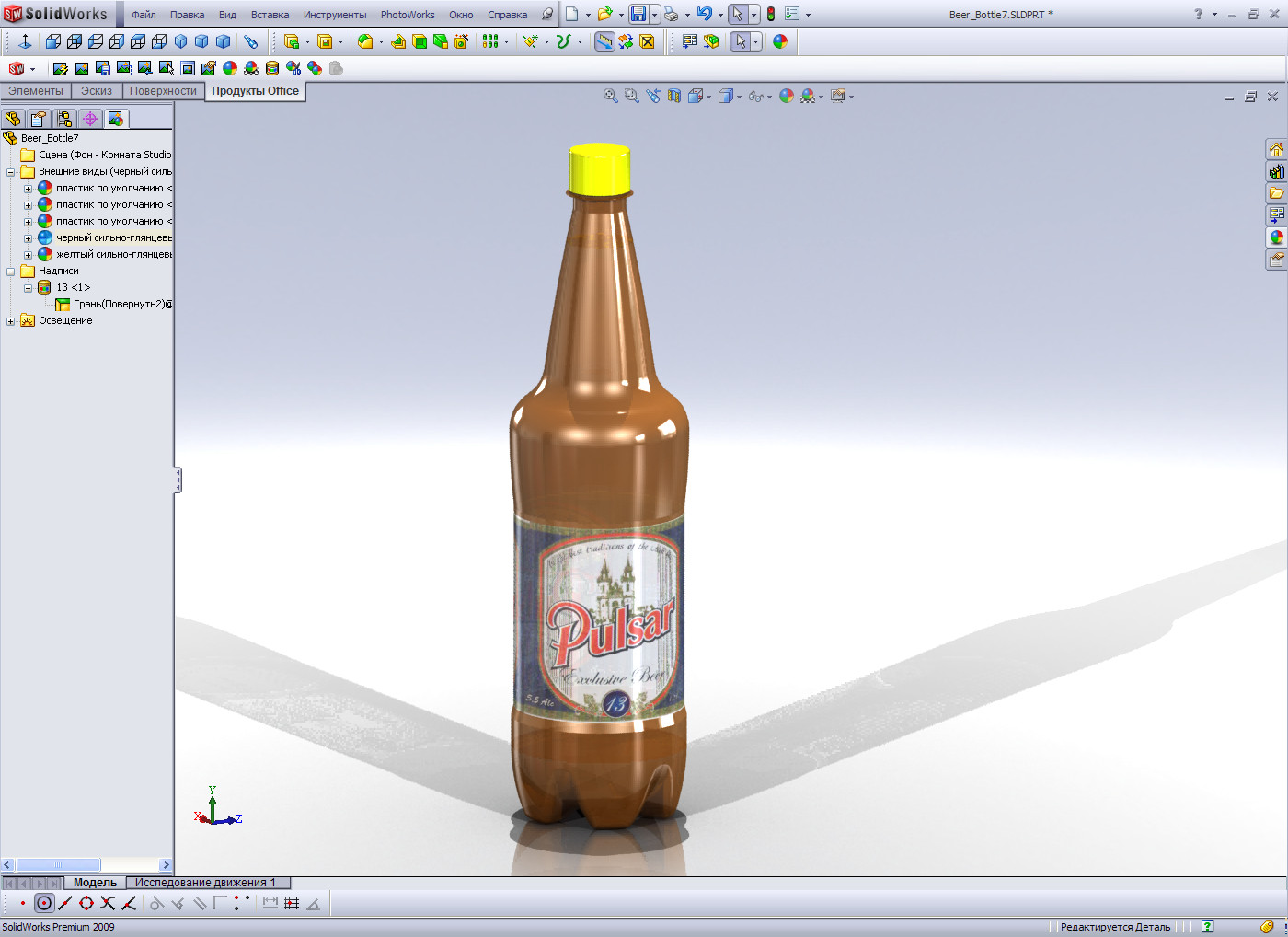Click the Zoom to Area icon
Image resolution: width=1288 pixels, height=937 pixels.
[x=631, y=96]
